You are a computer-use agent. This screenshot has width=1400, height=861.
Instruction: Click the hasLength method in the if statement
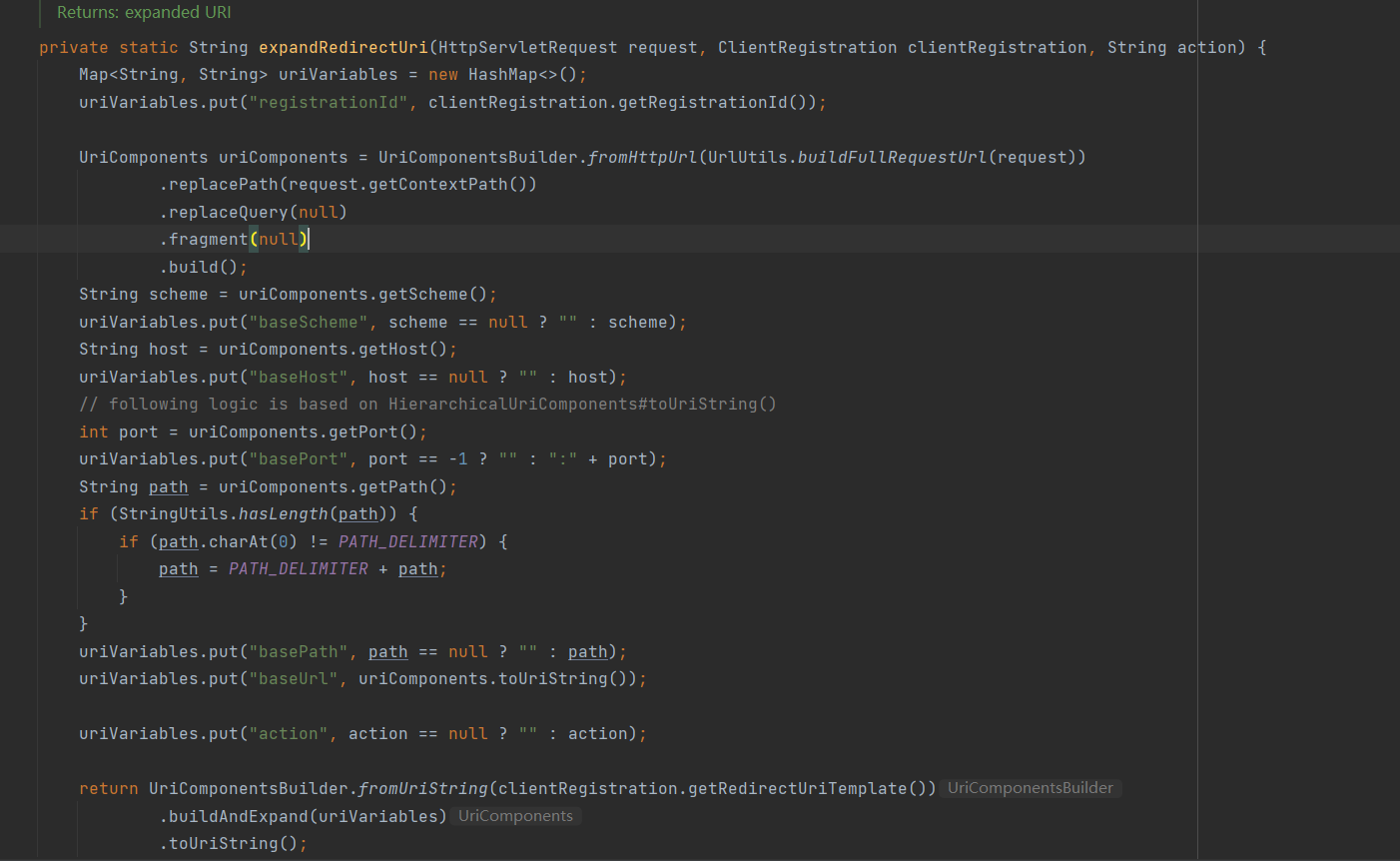pyautogui.click(x=283, y=513)
